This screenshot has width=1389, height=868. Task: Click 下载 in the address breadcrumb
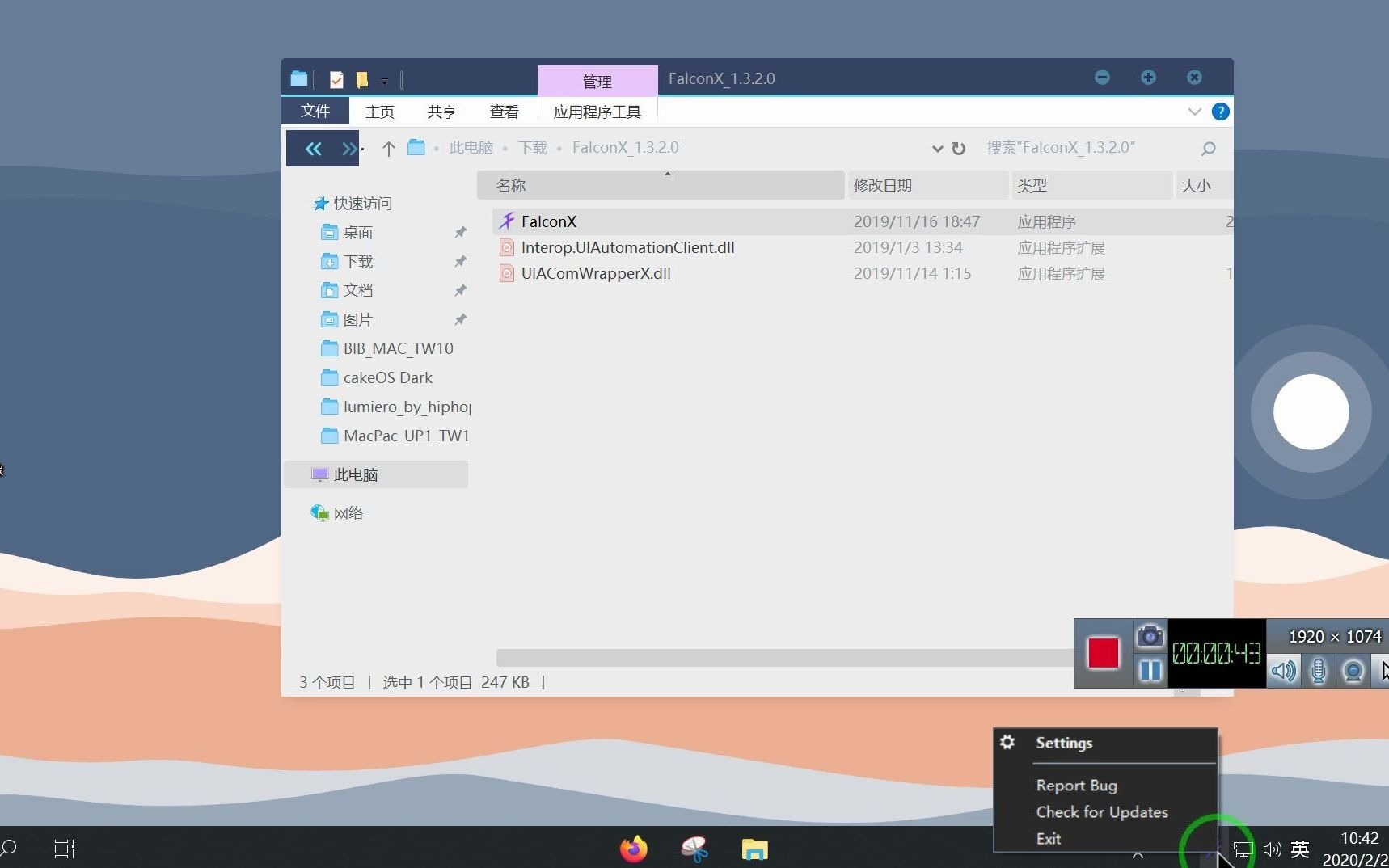point(533,148)
